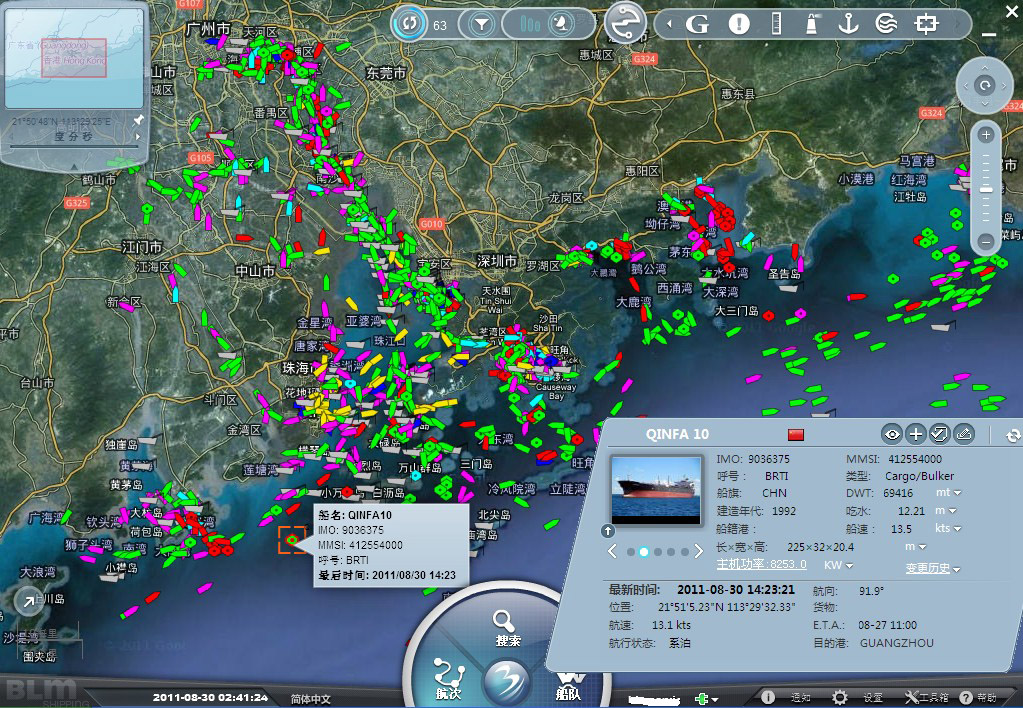Click the ship count number 63
Screen dimensions: 1023x708
click(x=440, y=25)
